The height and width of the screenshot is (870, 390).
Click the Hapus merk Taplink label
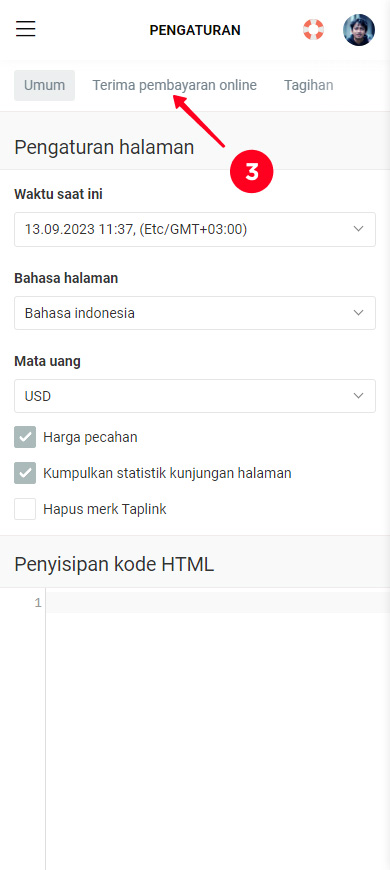(x=104, y=509)
